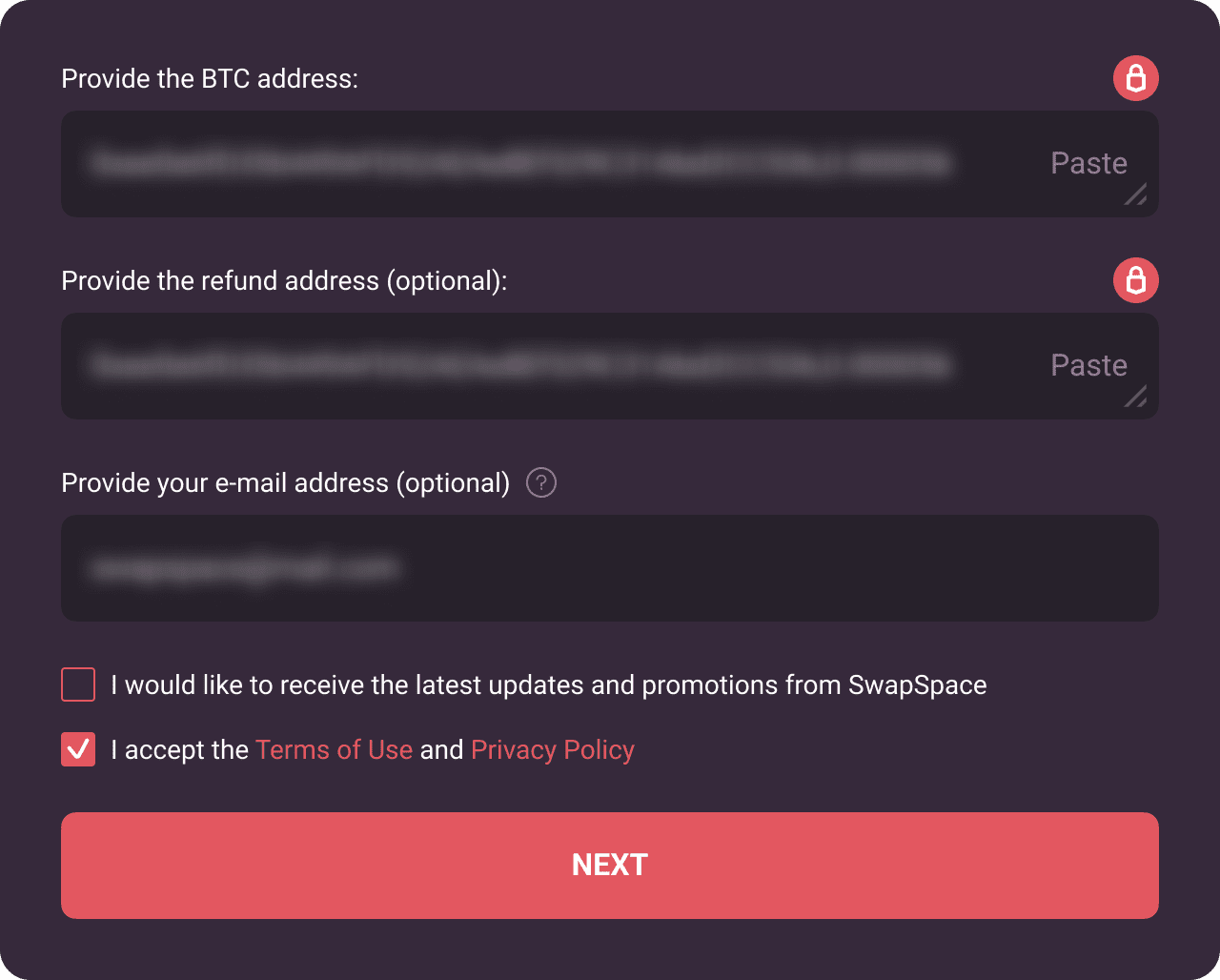Click the "Provide the BTC address" label
The image size is (1220, 980).
[210, 79]
